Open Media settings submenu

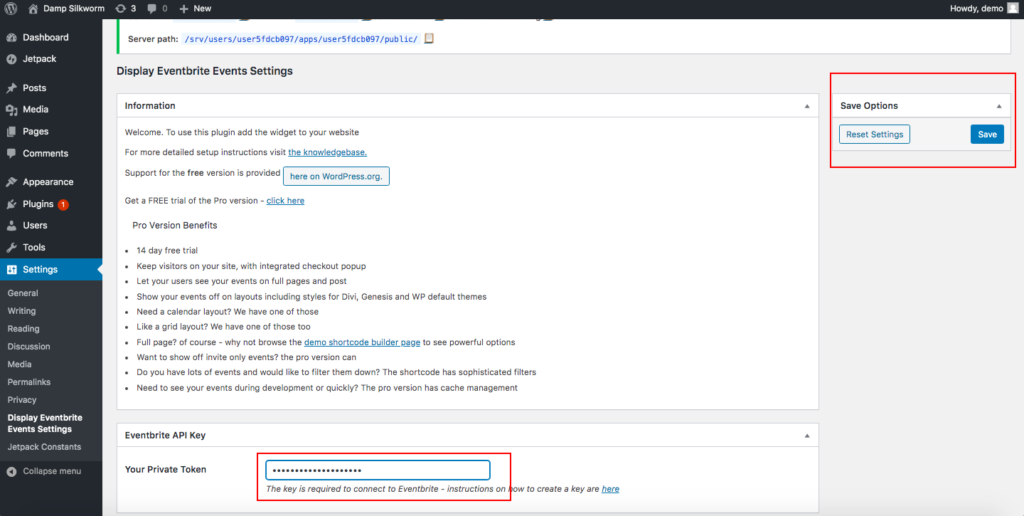[x=20, y=364]
